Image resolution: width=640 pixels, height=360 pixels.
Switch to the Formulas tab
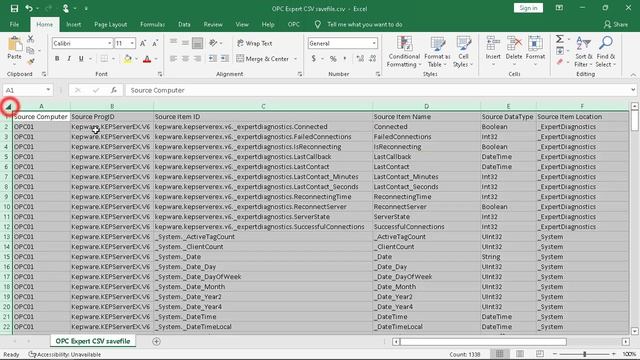coord(152,24)
